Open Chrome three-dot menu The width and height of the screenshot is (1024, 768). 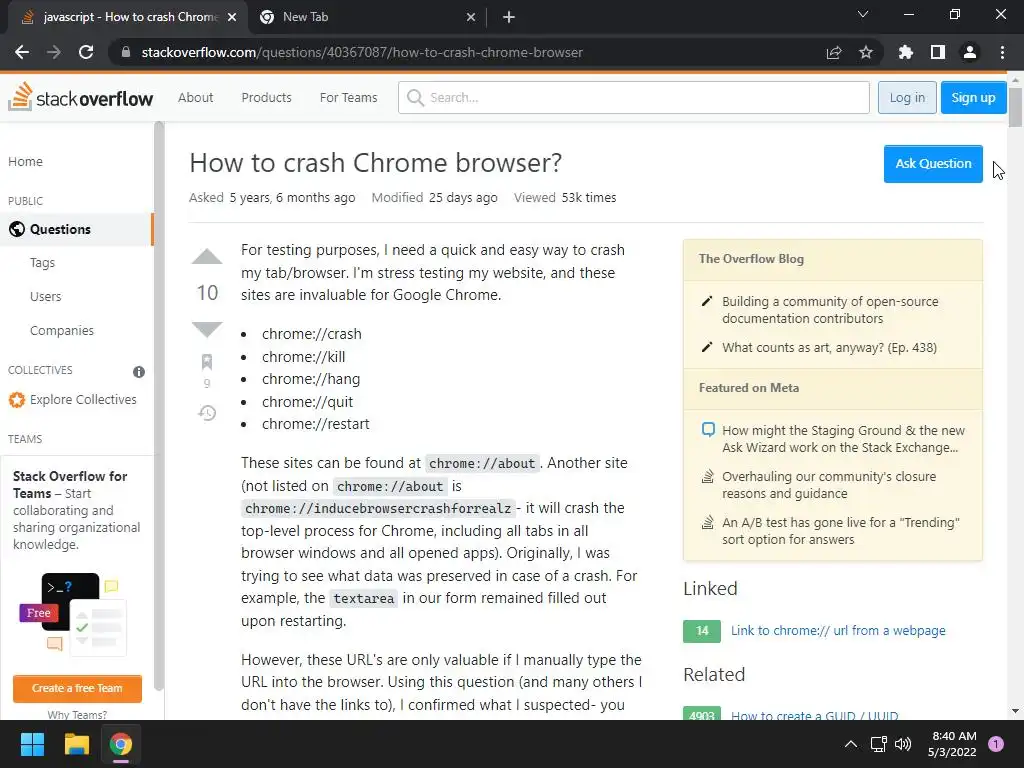1002,52
